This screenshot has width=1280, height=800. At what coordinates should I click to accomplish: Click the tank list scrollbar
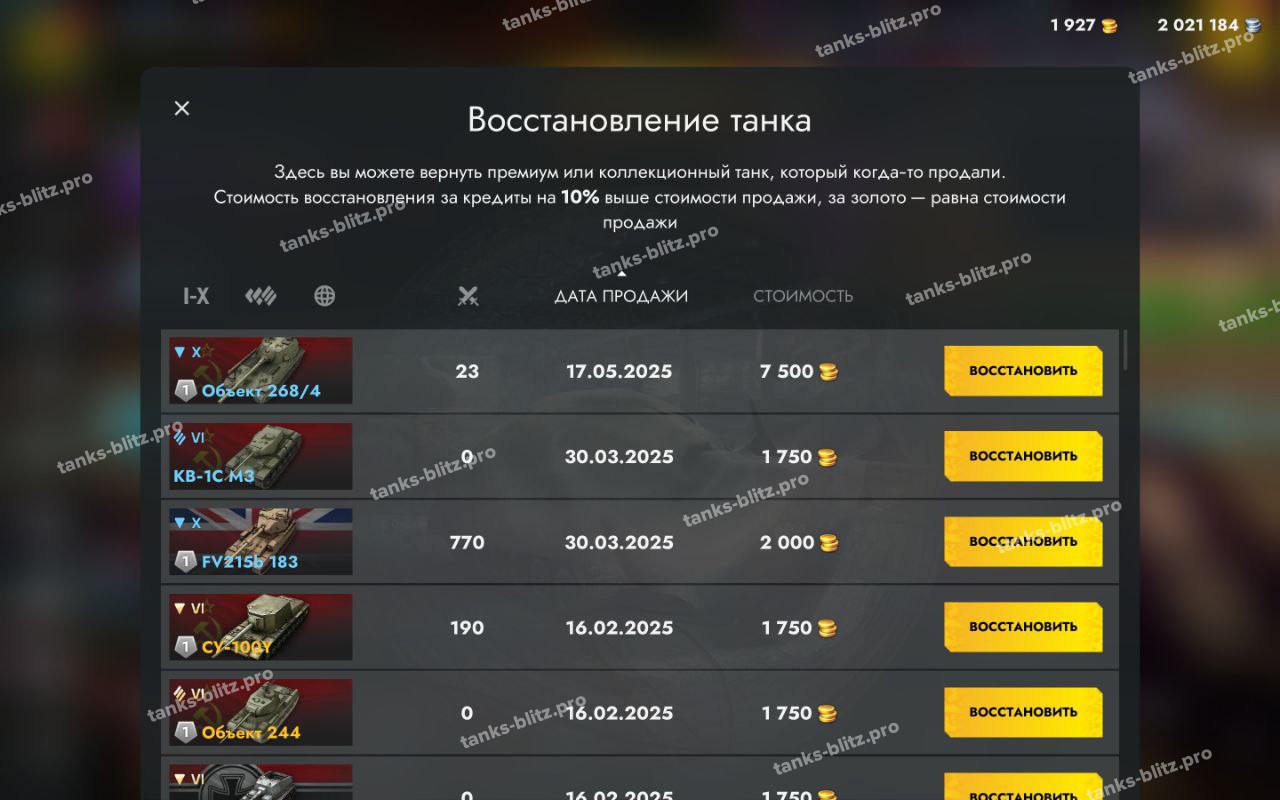tap(1125, 350)
